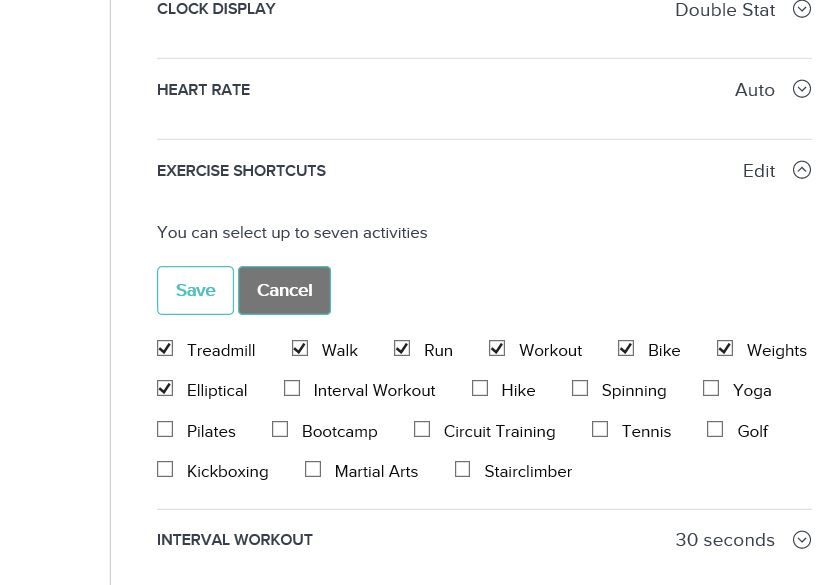
Task: Disable the Walk exercise shortcut
Action: (300, 348)
